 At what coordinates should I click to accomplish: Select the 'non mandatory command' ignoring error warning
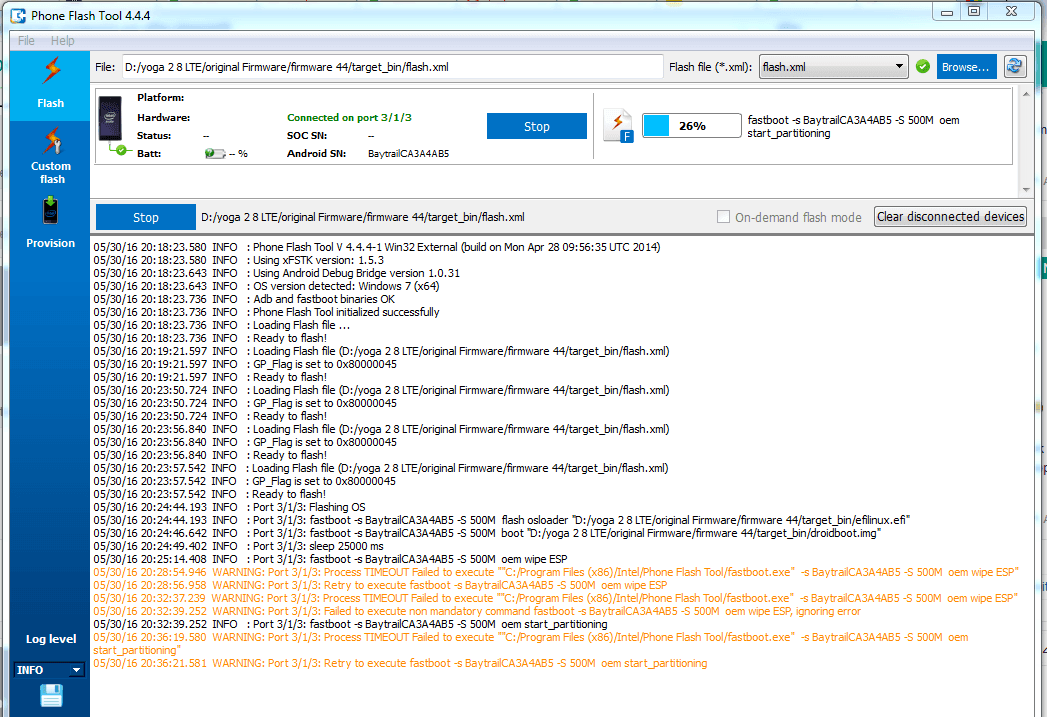pyautogui.click(x=477, y=612)
